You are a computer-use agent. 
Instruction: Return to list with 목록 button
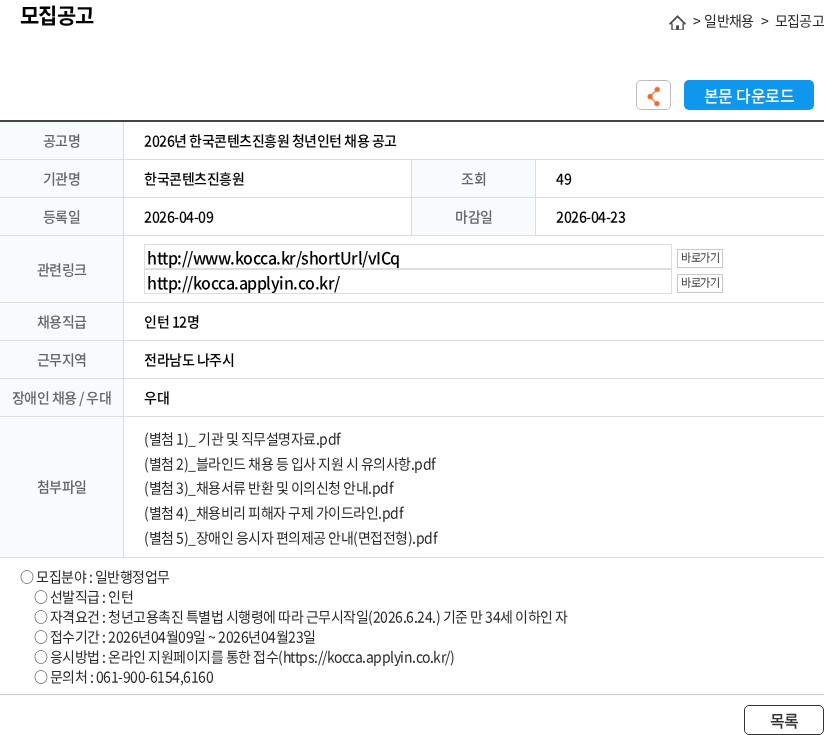click(784, 720)
